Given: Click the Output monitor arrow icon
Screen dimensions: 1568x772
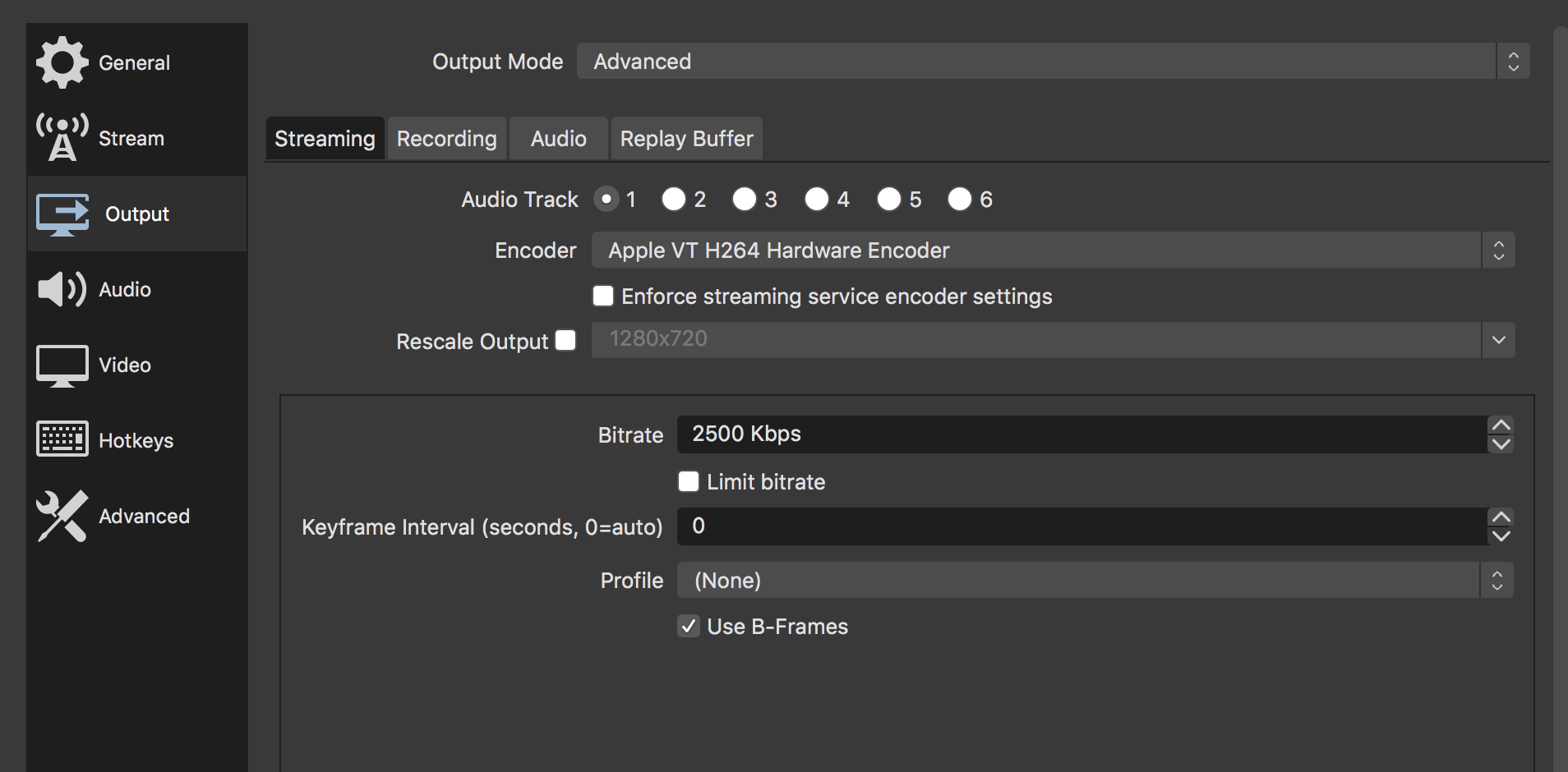Looking at the screenshot, I should coord(62,214).
